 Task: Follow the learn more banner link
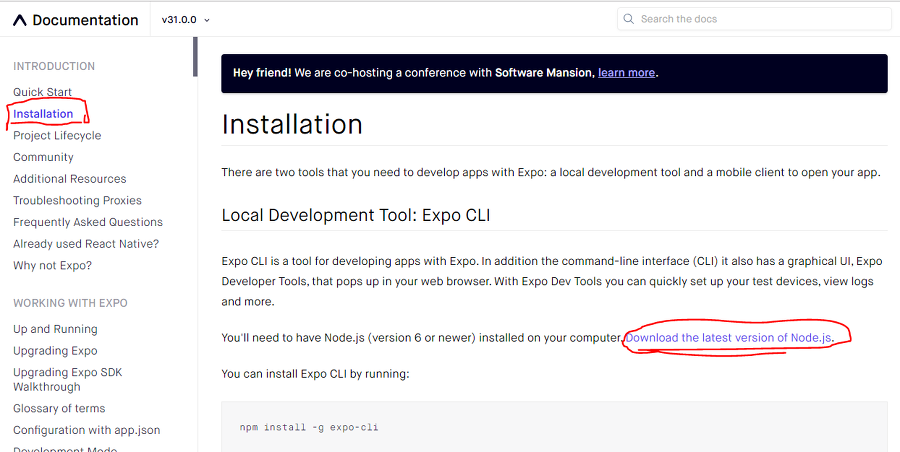click(626, 73)
